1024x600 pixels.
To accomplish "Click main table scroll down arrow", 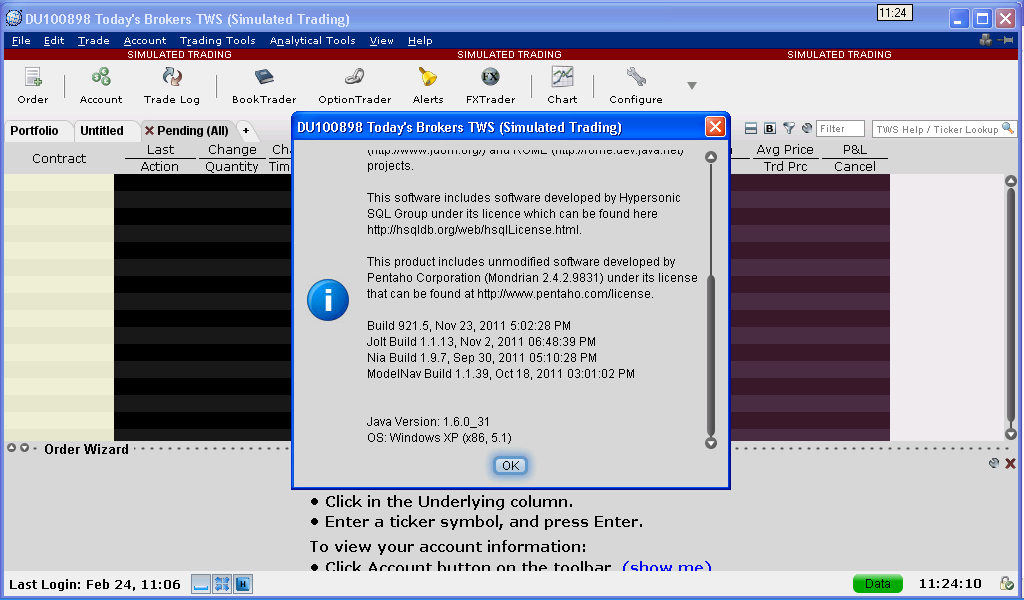I will (1010, 434).
